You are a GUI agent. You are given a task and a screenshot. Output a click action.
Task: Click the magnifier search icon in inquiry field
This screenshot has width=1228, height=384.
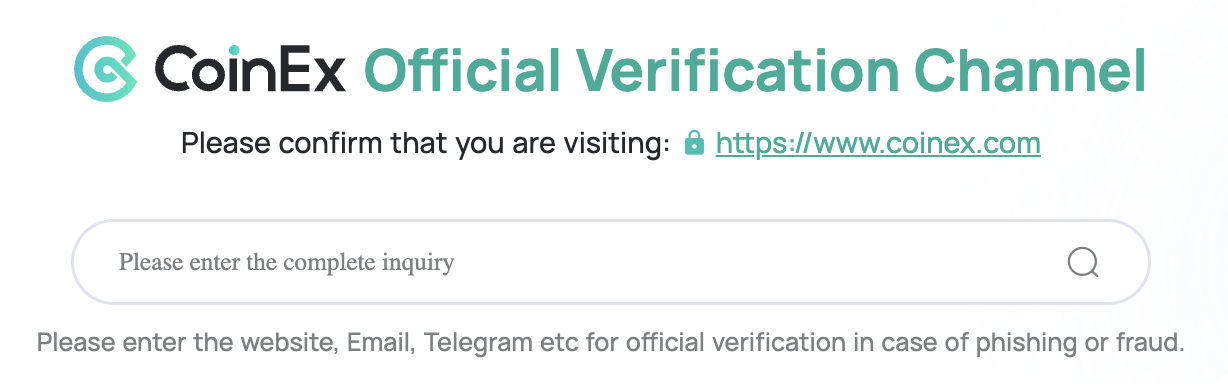pyautogui.click(x=1083, y=263)
